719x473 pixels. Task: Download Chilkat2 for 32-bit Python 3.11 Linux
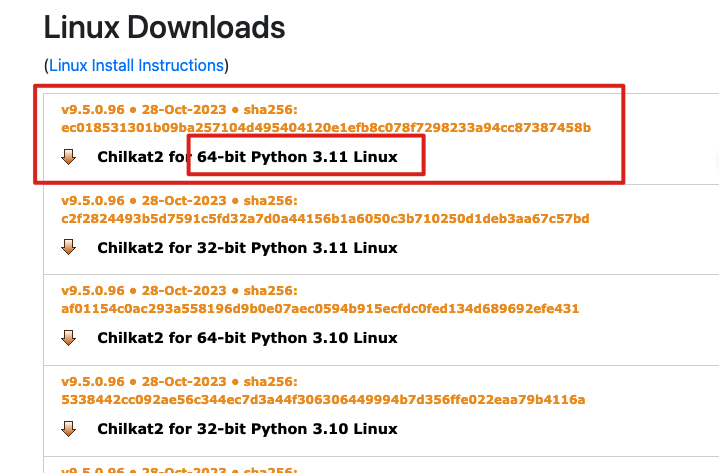click(247, 247)
